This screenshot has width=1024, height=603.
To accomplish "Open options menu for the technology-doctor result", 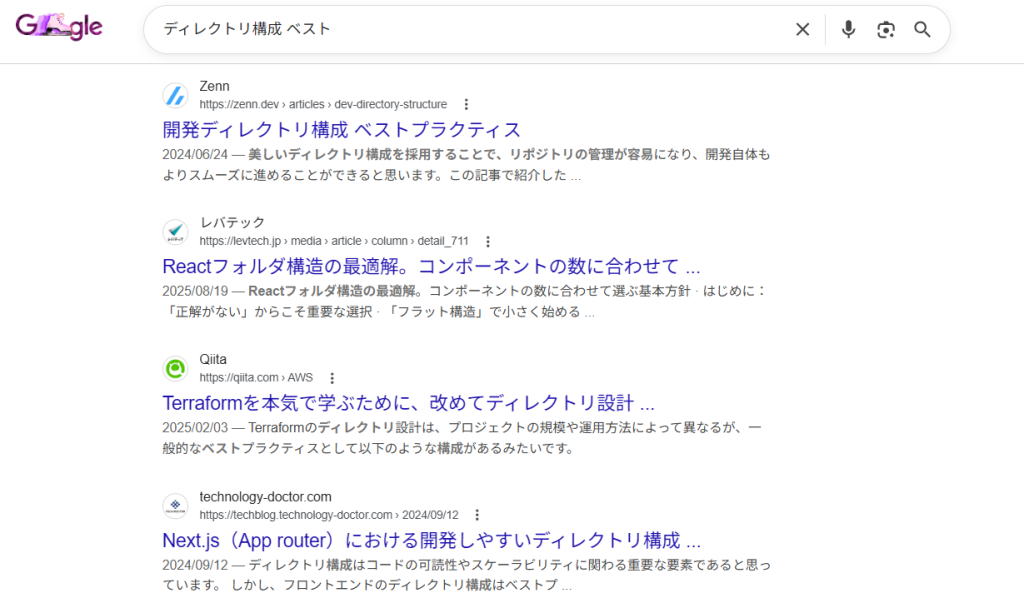I will click(x=476, y=514).
